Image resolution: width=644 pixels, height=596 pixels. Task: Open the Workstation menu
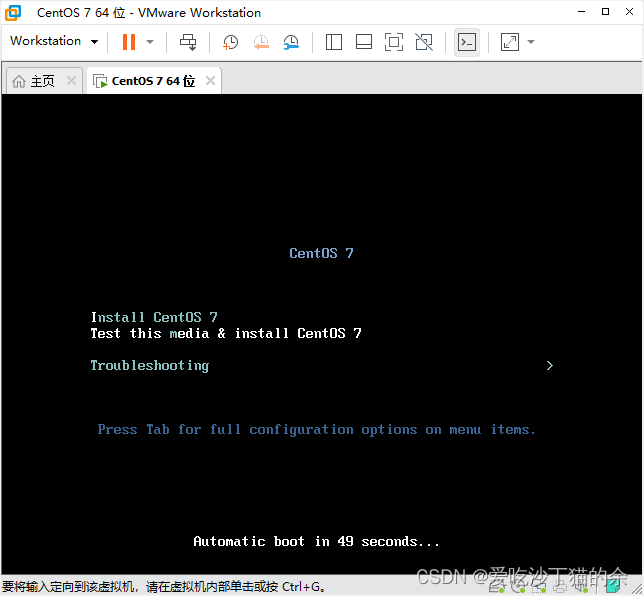click(x=54, y=41)
